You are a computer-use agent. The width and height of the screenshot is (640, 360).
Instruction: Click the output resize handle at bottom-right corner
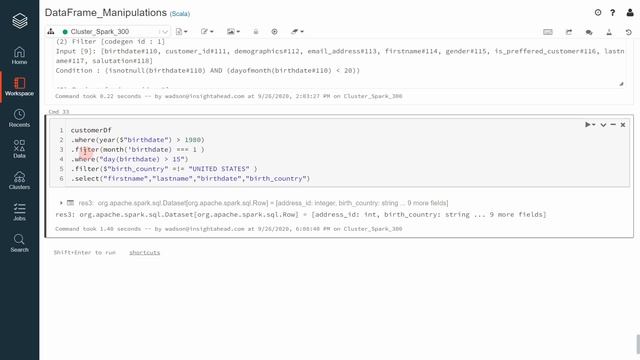(621, 84)
